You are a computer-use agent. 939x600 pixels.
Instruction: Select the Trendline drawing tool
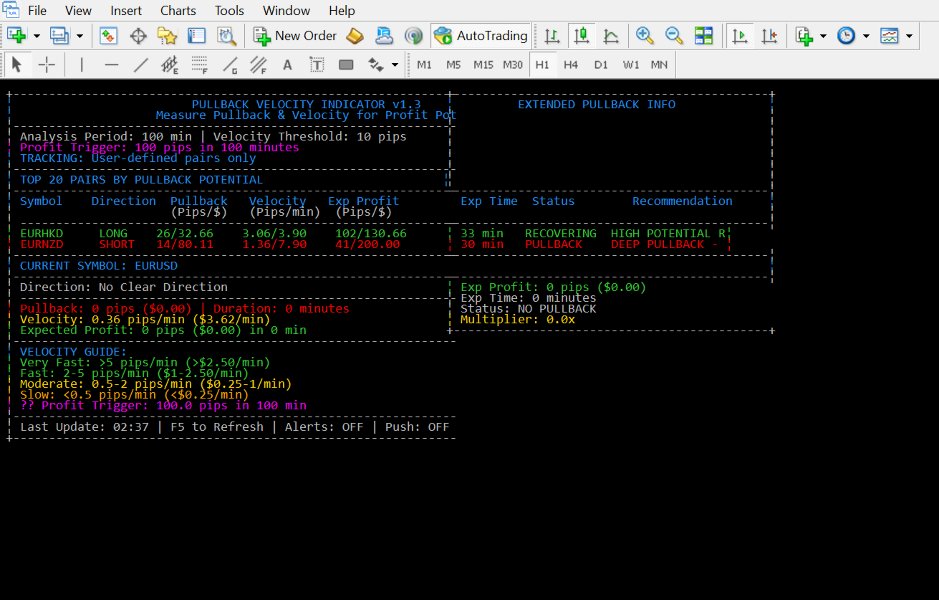(141, 65)
